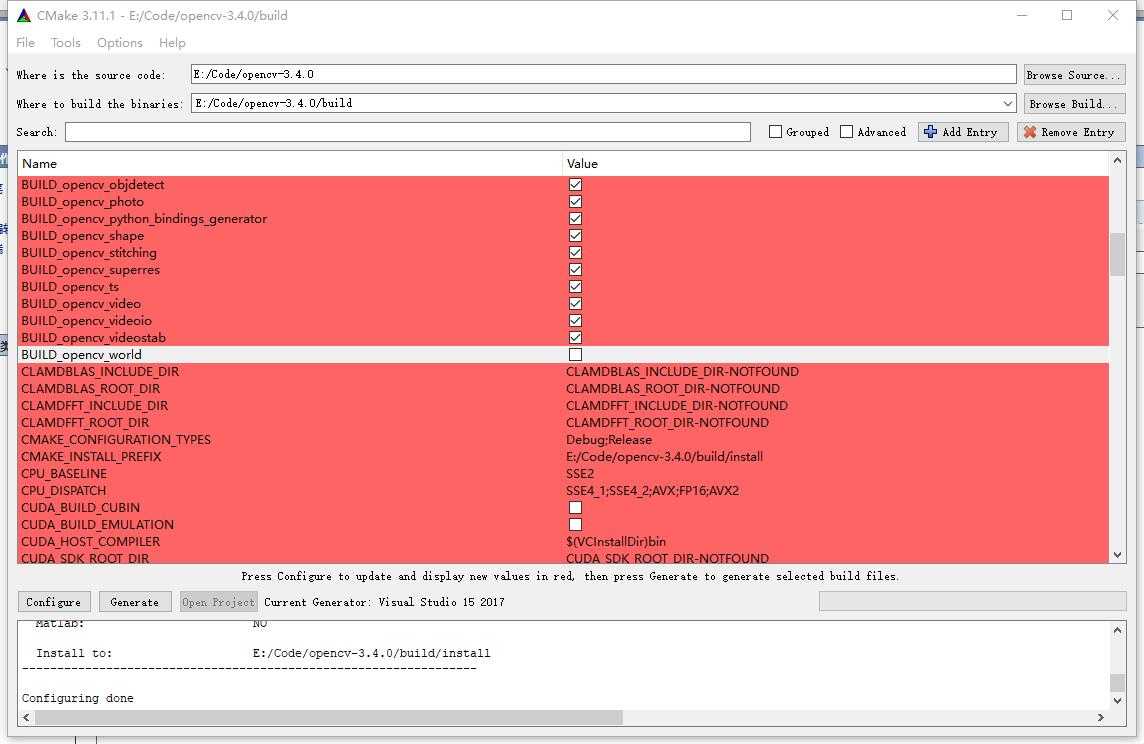The image size is (1144, 744).
Task: Select the CPU_DISPATCH entry
Action: tap(63, 491)
